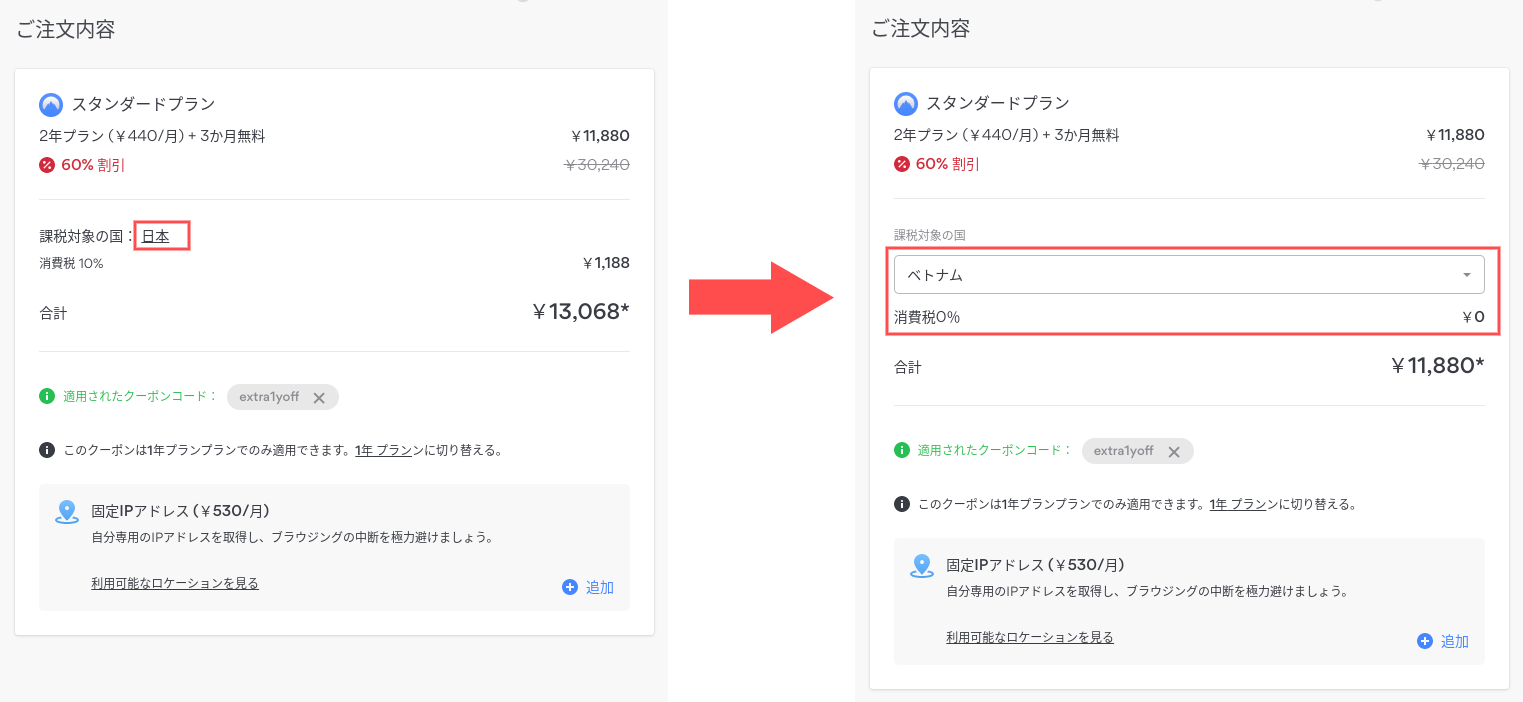Click ご注文内容 heading in left panel

coord(65,30)
